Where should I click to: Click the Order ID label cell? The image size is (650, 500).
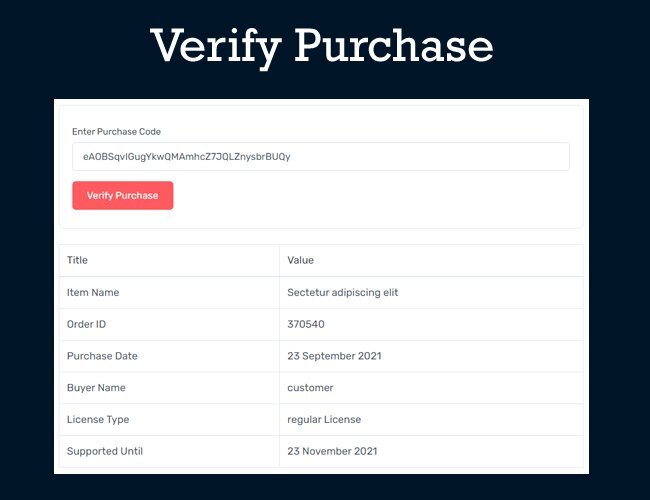[x=88, y=324]
